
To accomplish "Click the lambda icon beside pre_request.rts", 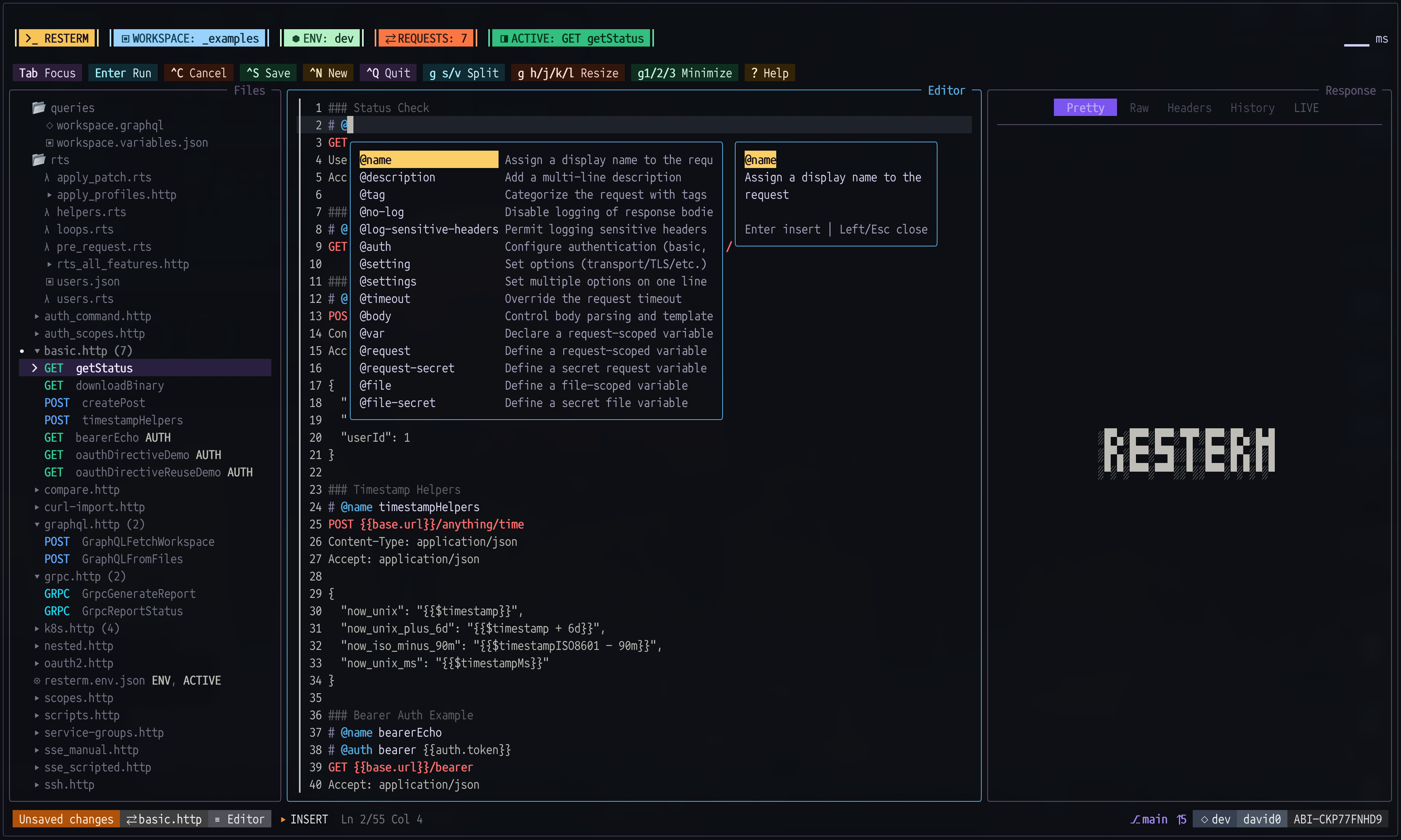I will click(x=47, y=247).
